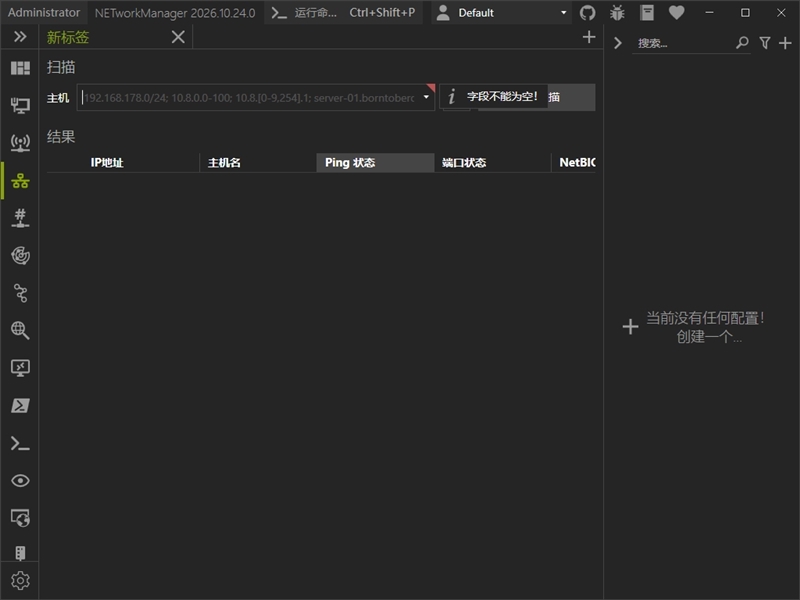Screen dimensions: 800x600
Task: Open the Port Scanner tool
Action: 20,218
